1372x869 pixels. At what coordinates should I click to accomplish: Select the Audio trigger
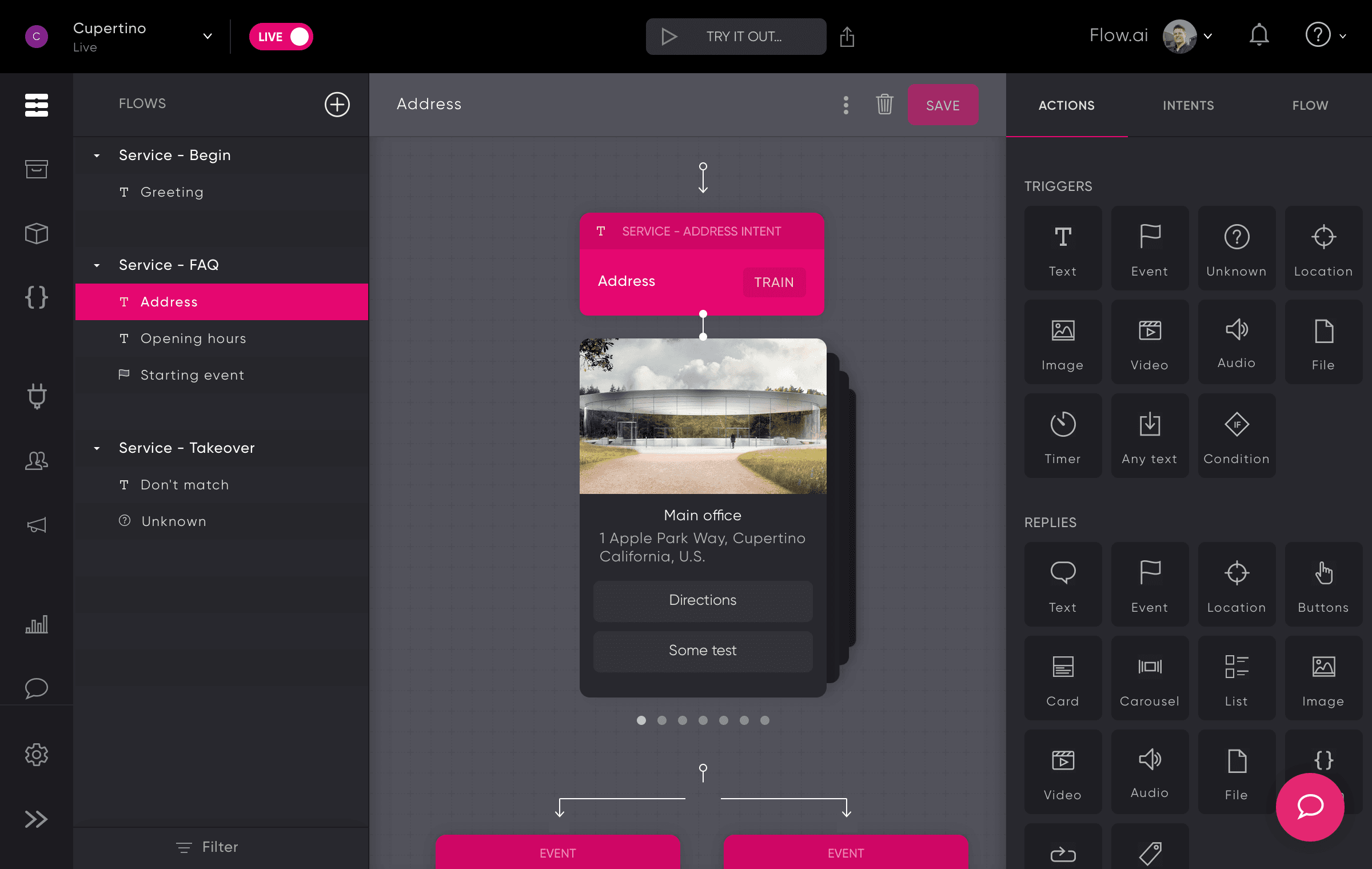(x=1237, y=342)
